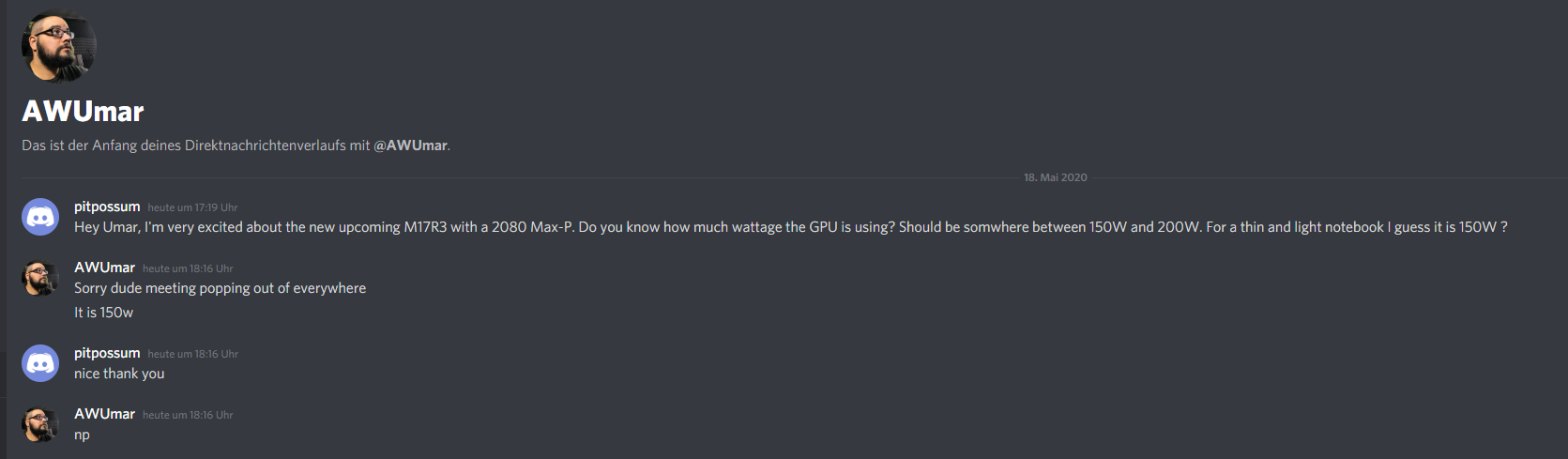The width and height of the screenshot is (1568, 459).
Task: Click the '18. Mai 2020' date divider
Action: tap(1056, 177)
